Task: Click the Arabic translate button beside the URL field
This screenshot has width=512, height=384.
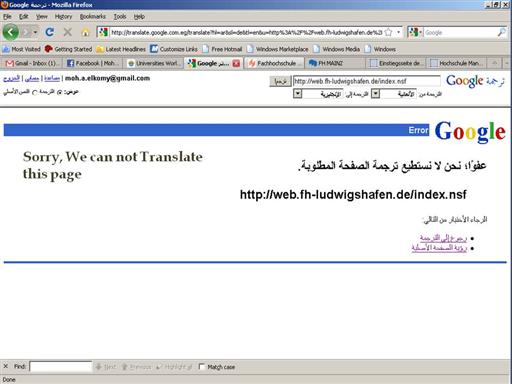Action: pos(280,81)
